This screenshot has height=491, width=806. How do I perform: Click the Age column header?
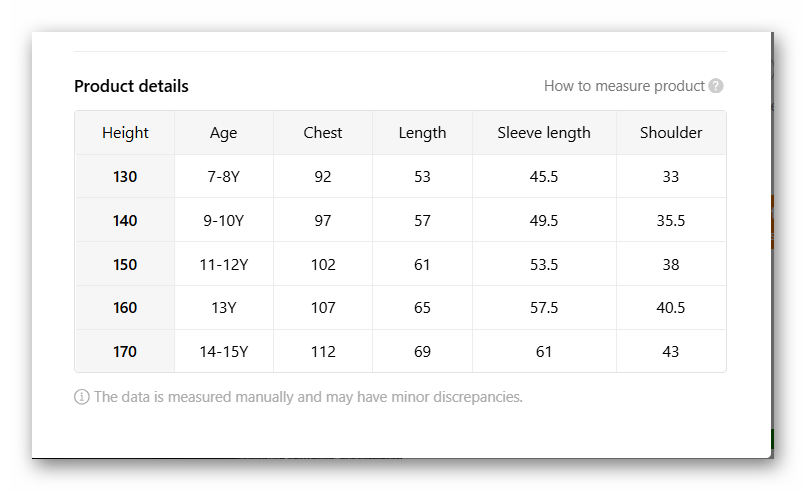point(224,133)
